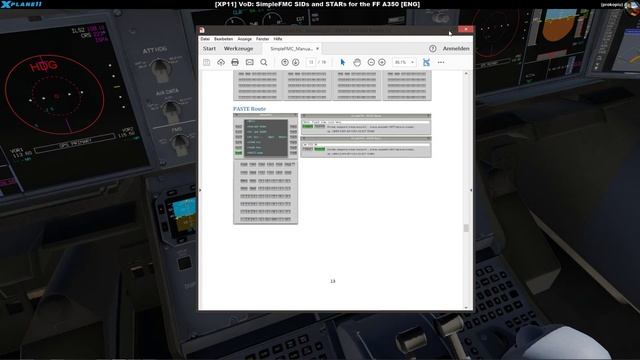This screenshot has height=360, width=640.
Task: Select the hand pan tool
Action: coord(357,62)
